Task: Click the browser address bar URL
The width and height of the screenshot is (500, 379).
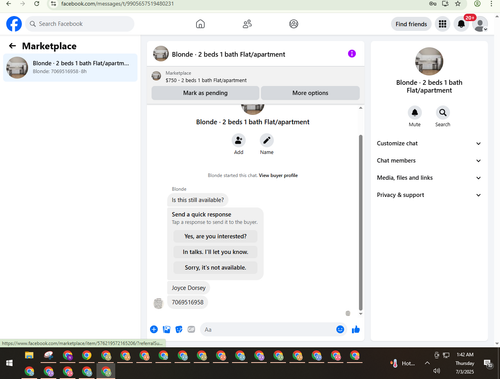Action: pyautogui.click(x=117, y=4)
